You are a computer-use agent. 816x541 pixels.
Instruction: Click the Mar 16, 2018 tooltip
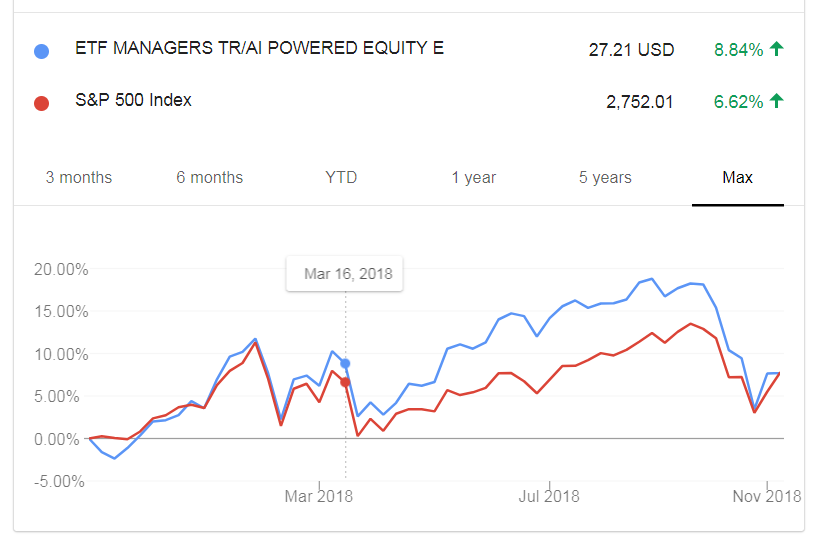click(x=345, y=274)
